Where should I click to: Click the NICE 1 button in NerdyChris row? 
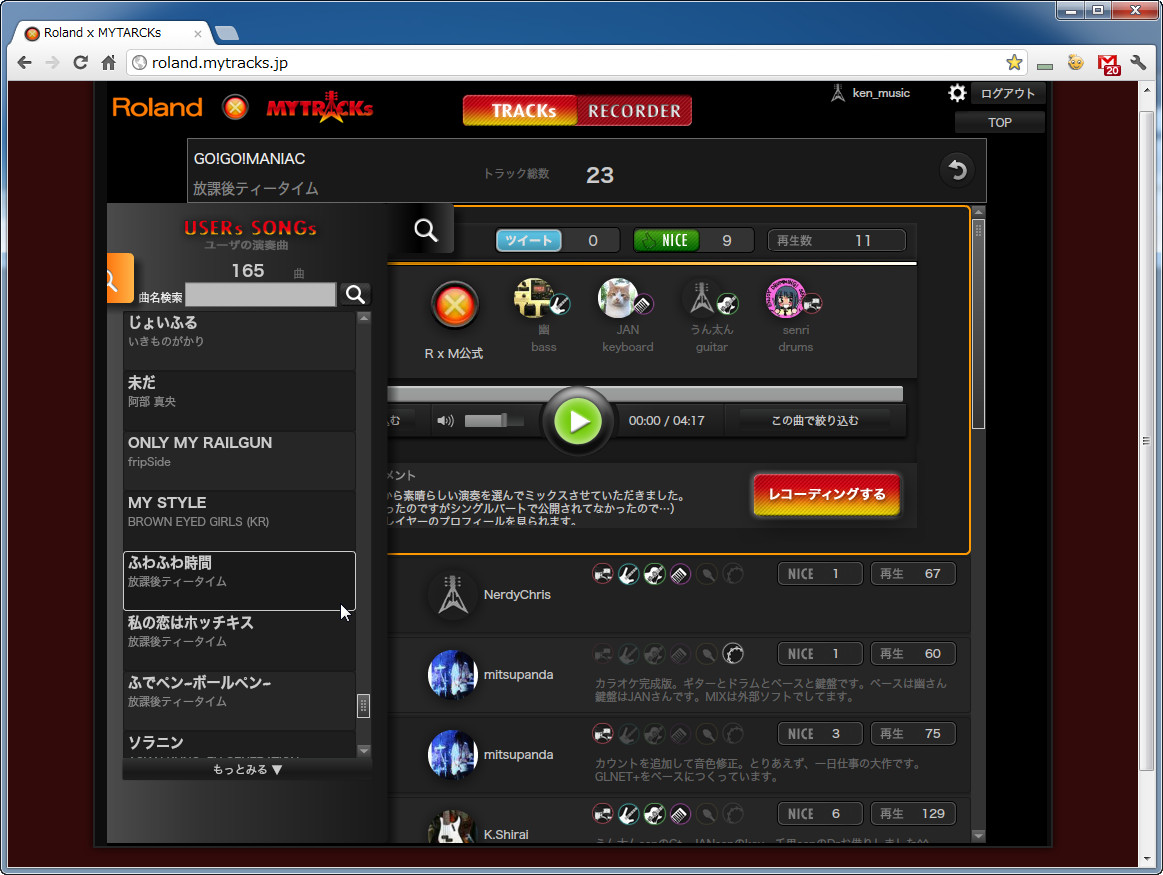tap(820, 574)
